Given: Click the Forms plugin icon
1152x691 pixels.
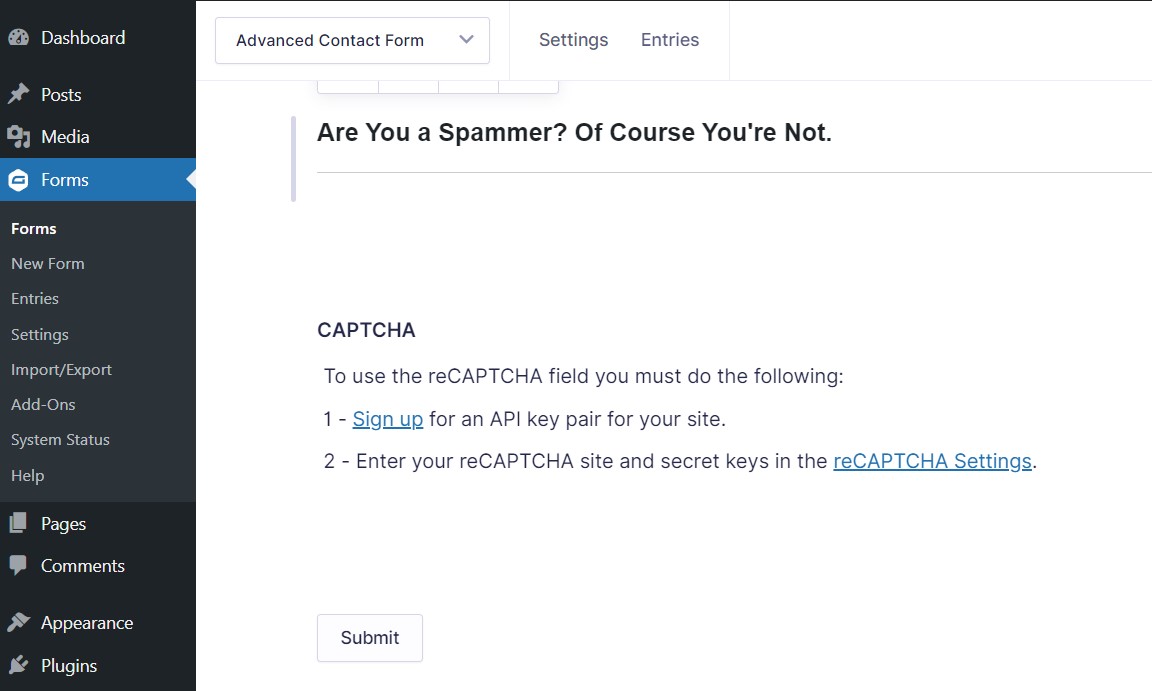Looking at the screenshot, I should [18, 180].
